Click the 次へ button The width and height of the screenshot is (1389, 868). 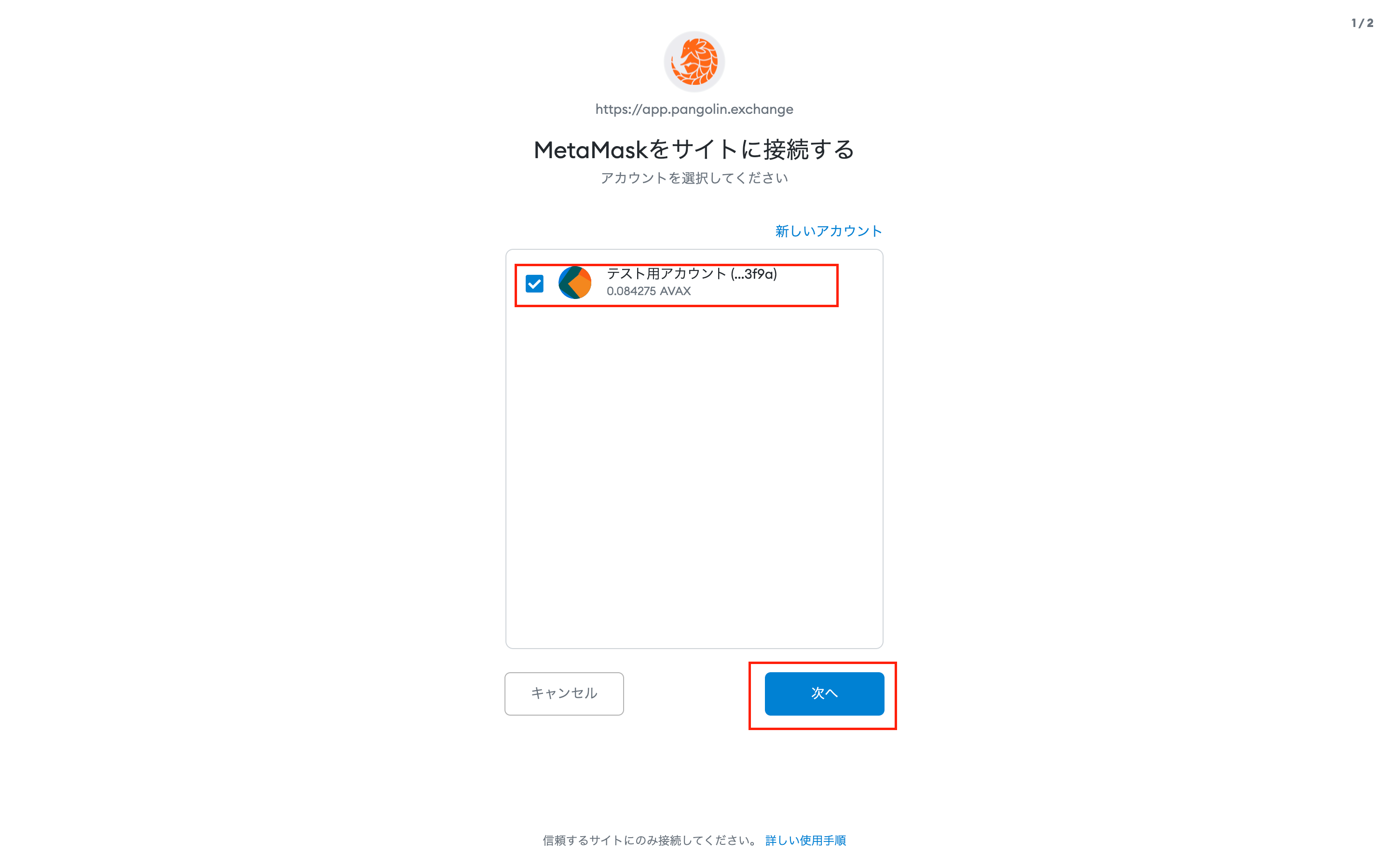pos(824,693)
